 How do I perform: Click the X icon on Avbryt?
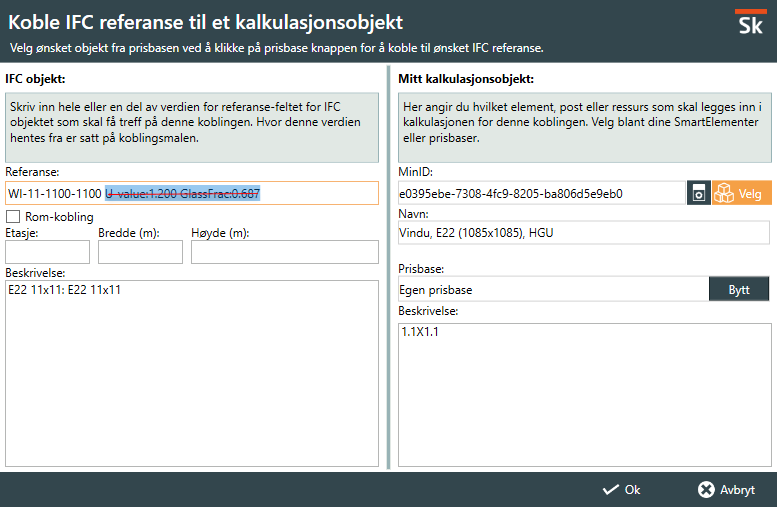click(x=706, y=490)
